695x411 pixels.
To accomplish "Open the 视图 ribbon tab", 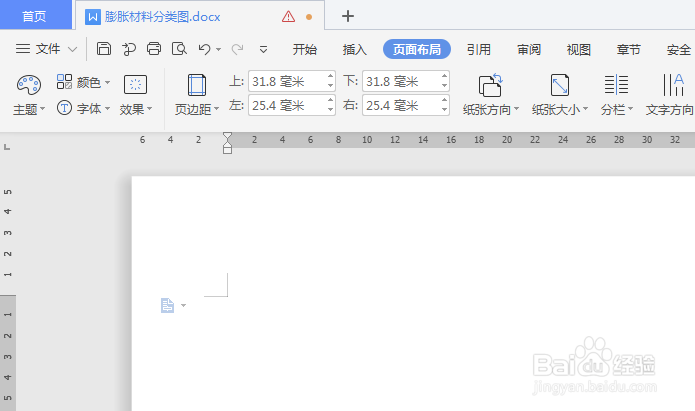I will 579,49.
